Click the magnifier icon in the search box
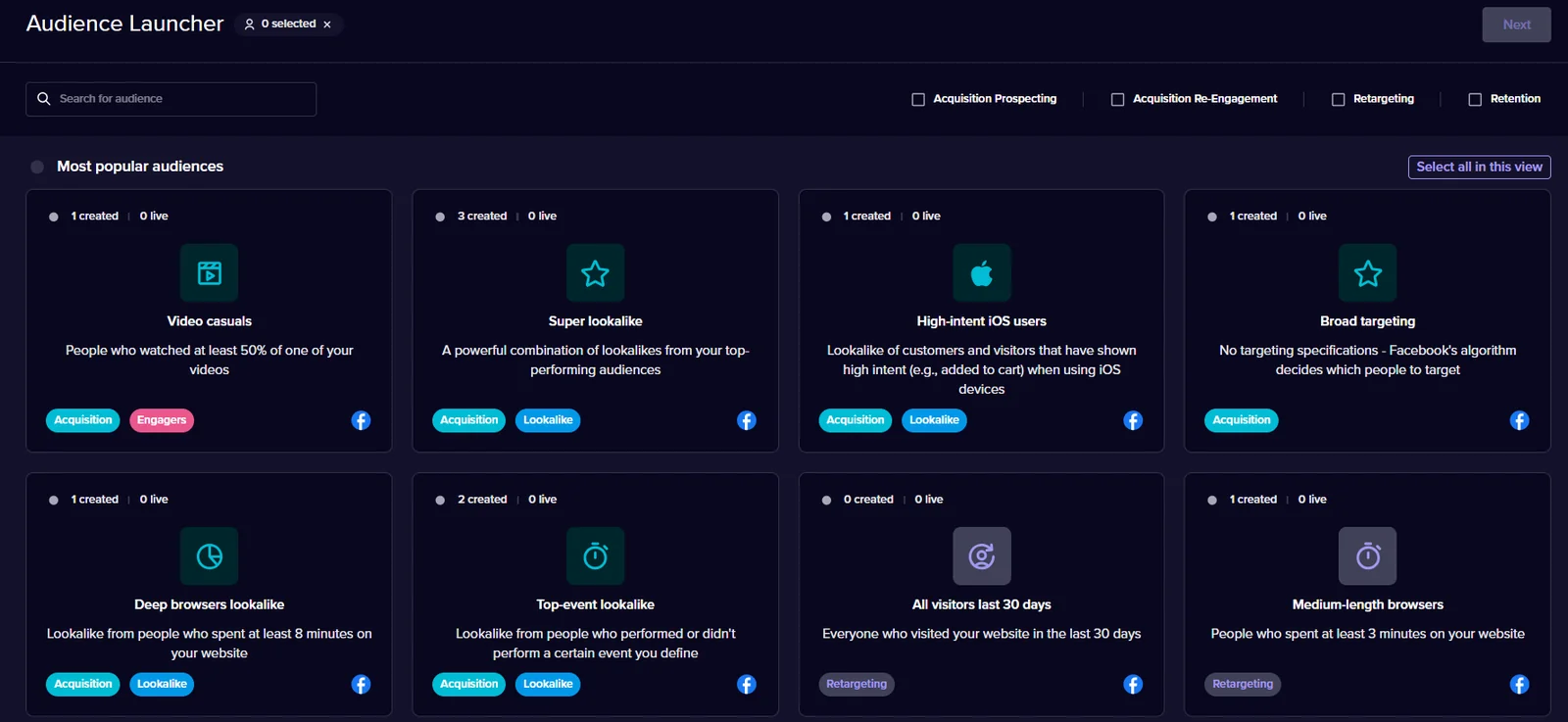 coord(44,99)
